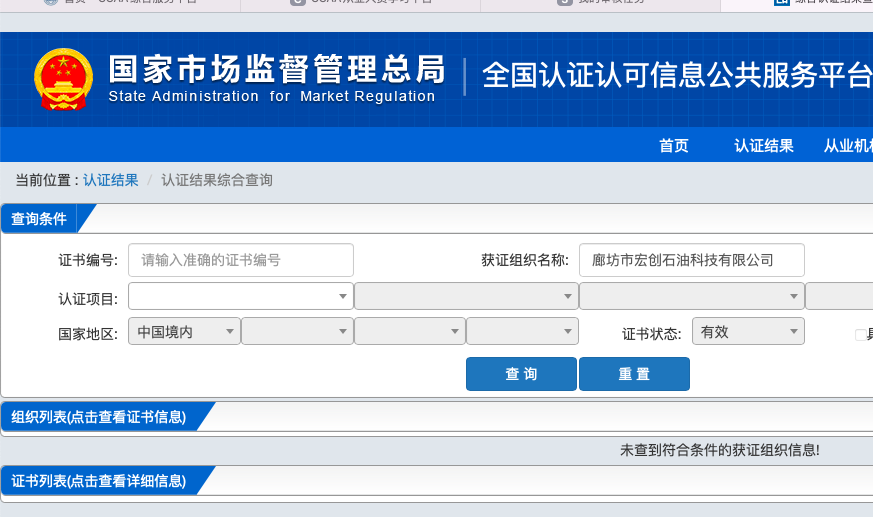Open the 认证结果 navigation menu item
Viewport: 873px width, 517px height.
pyautogui.click(x=764, y=146)
